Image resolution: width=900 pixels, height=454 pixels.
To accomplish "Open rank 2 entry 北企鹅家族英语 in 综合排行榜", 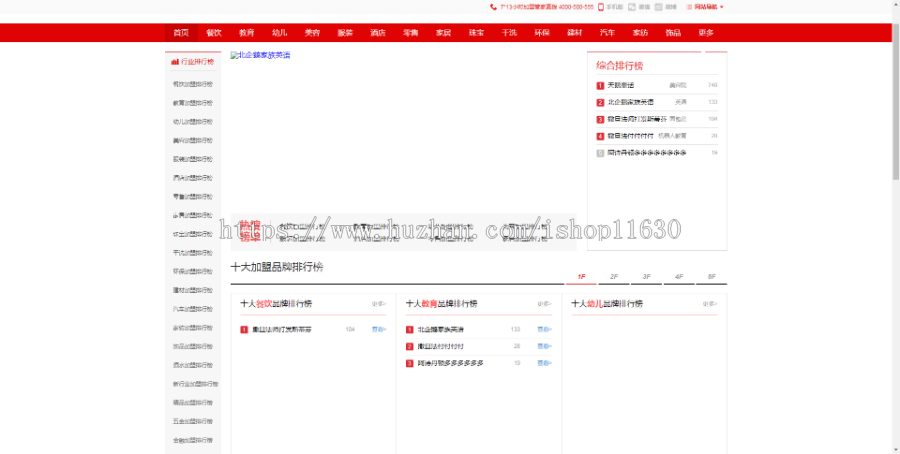I will 630,102.
